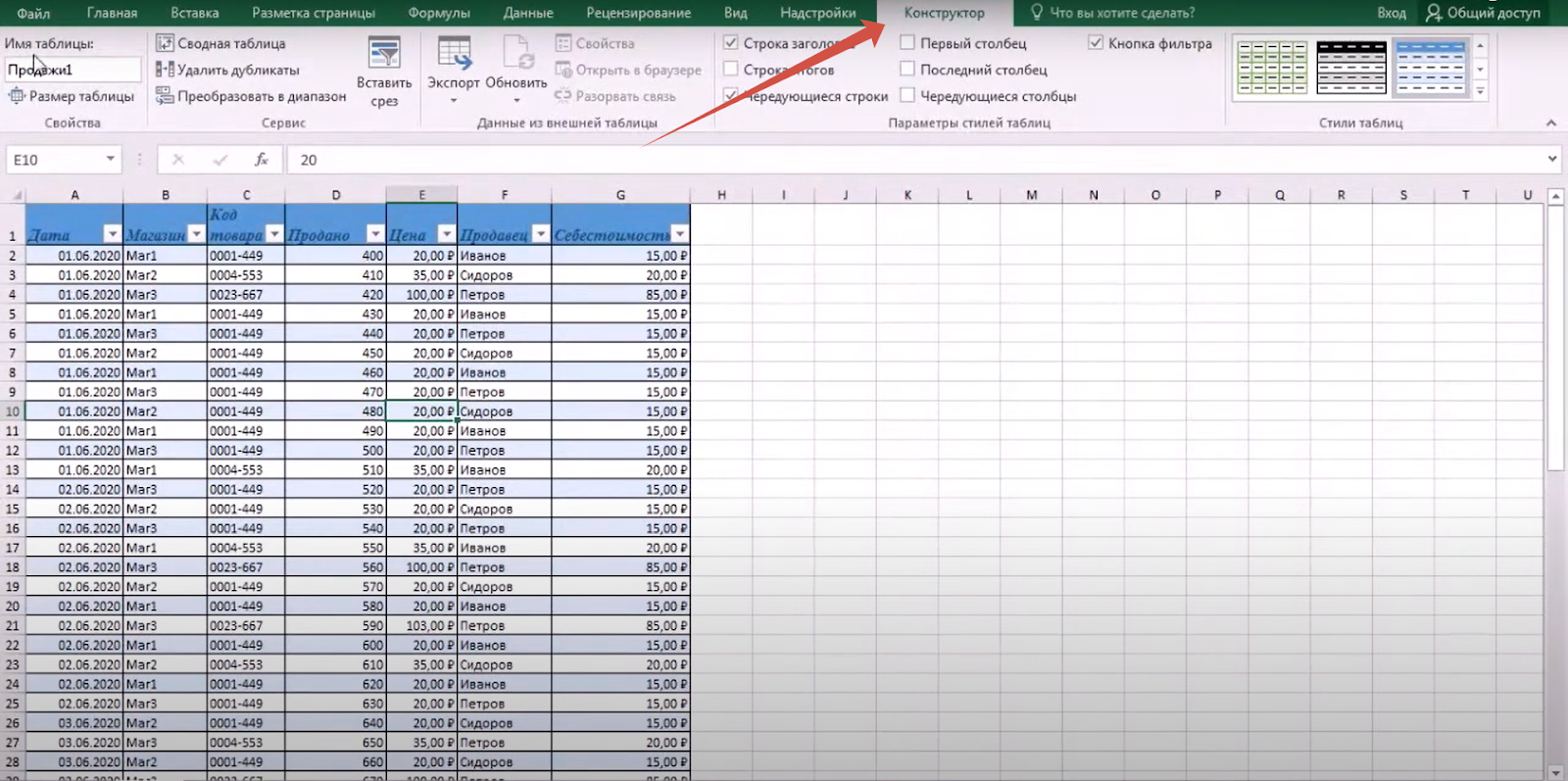This screenshot has width=1568, height=781.
Task: Uncheck Строка заголовка checkbox
Action: click(x=730, y=43)
